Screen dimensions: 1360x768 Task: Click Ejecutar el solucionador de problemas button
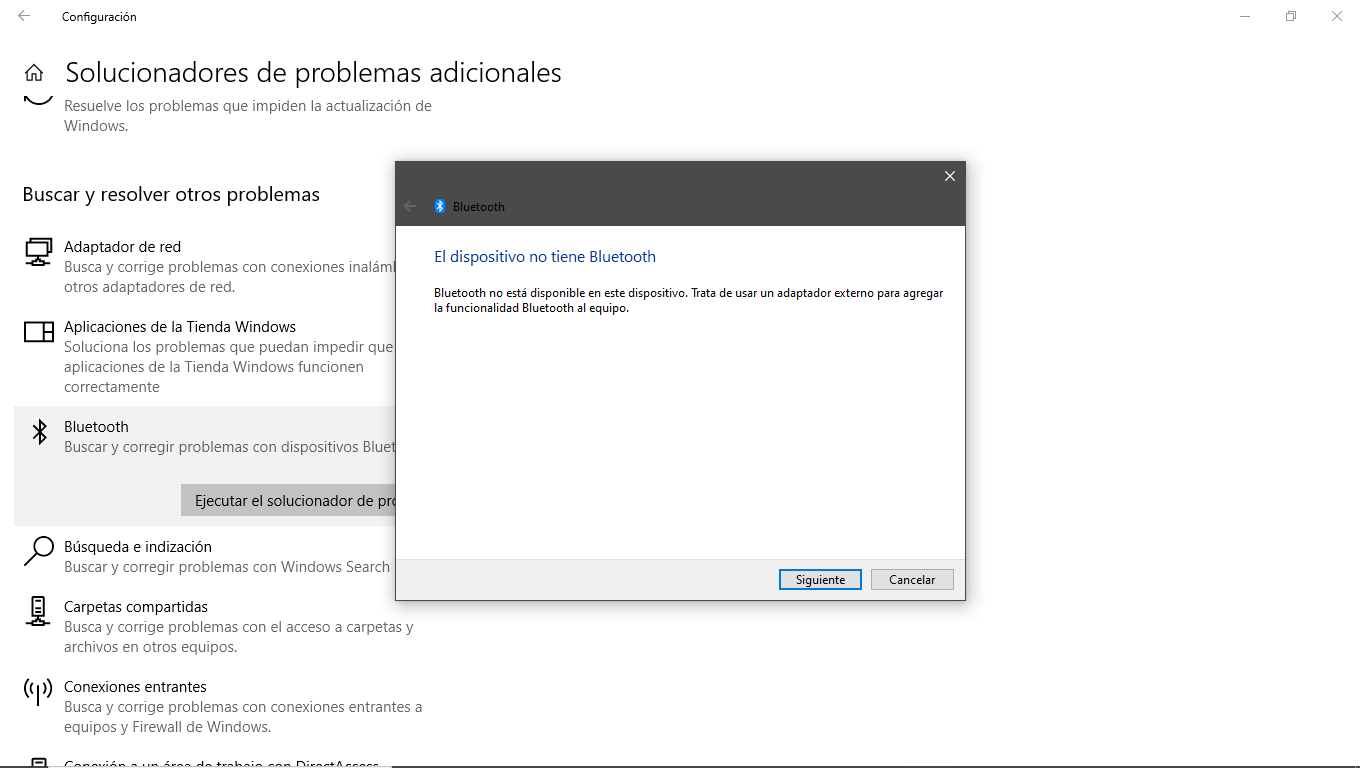[x=289, y=500]
